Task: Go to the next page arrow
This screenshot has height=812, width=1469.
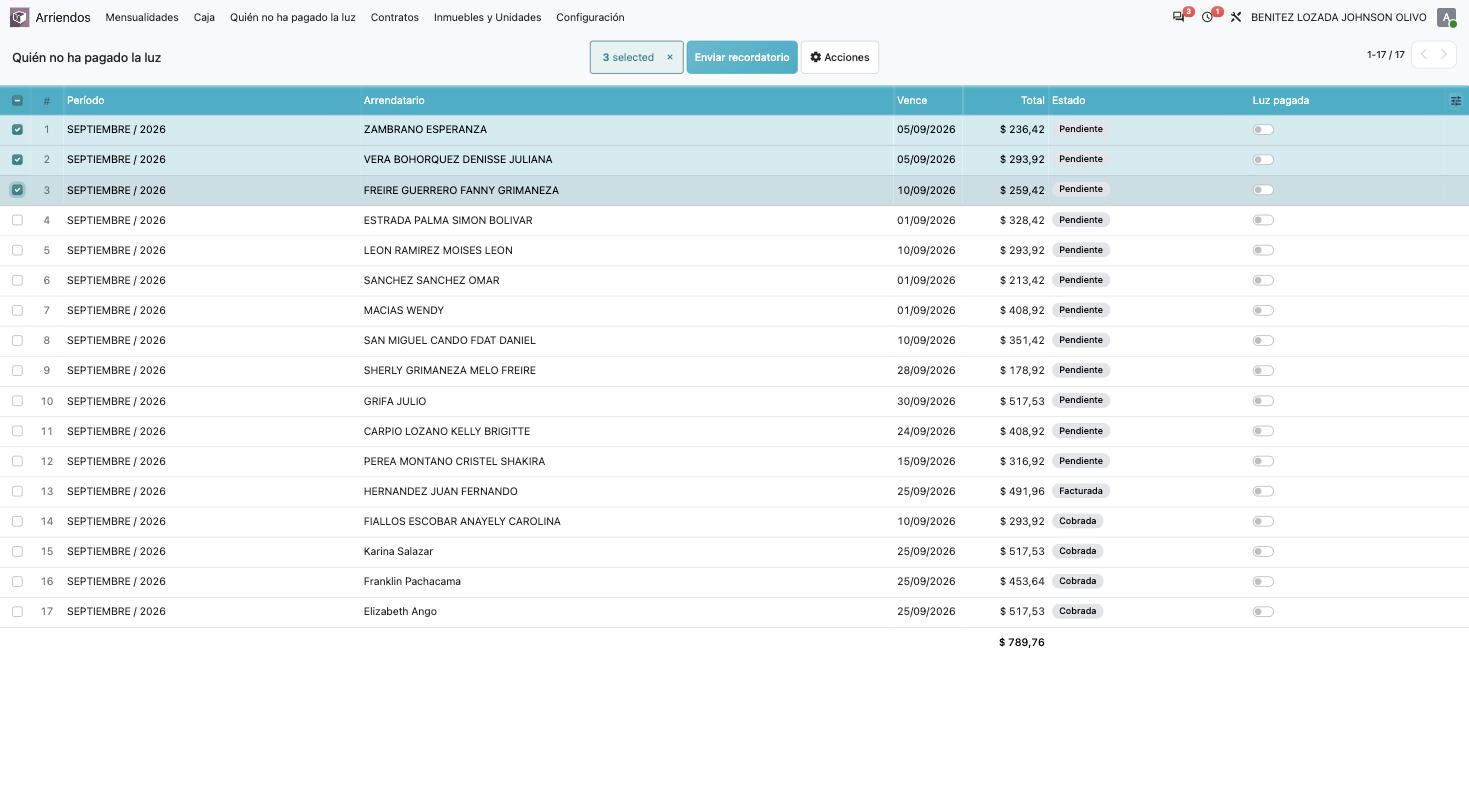Action: click(1444, 54)
